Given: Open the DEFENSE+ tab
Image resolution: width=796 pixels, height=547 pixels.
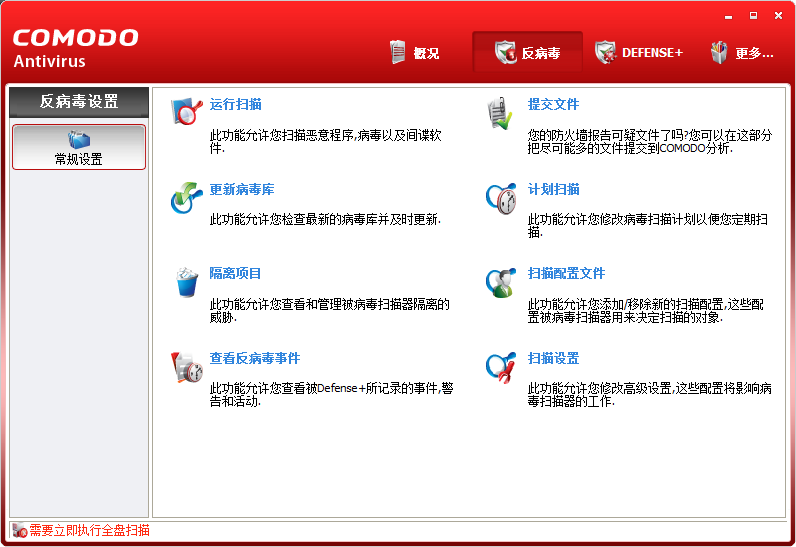Looking at the screenshot, I should point(639,52).
